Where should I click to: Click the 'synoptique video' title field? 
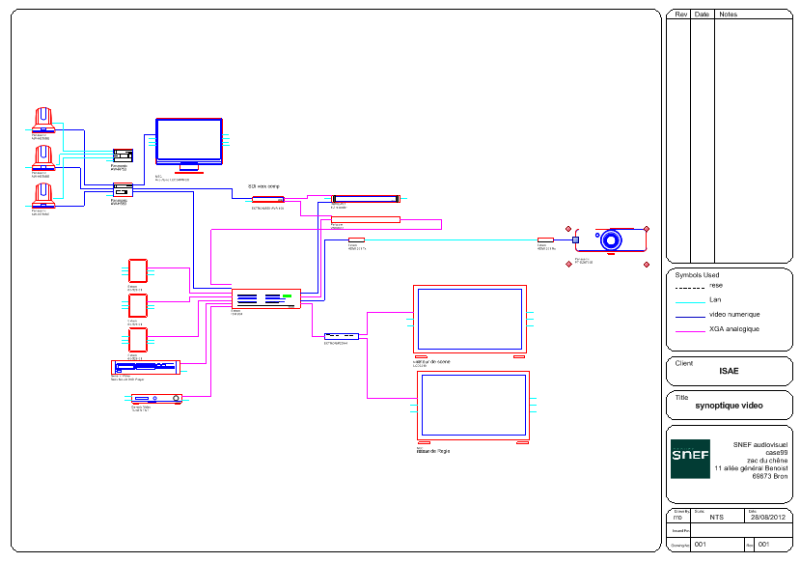pos(728,407)
